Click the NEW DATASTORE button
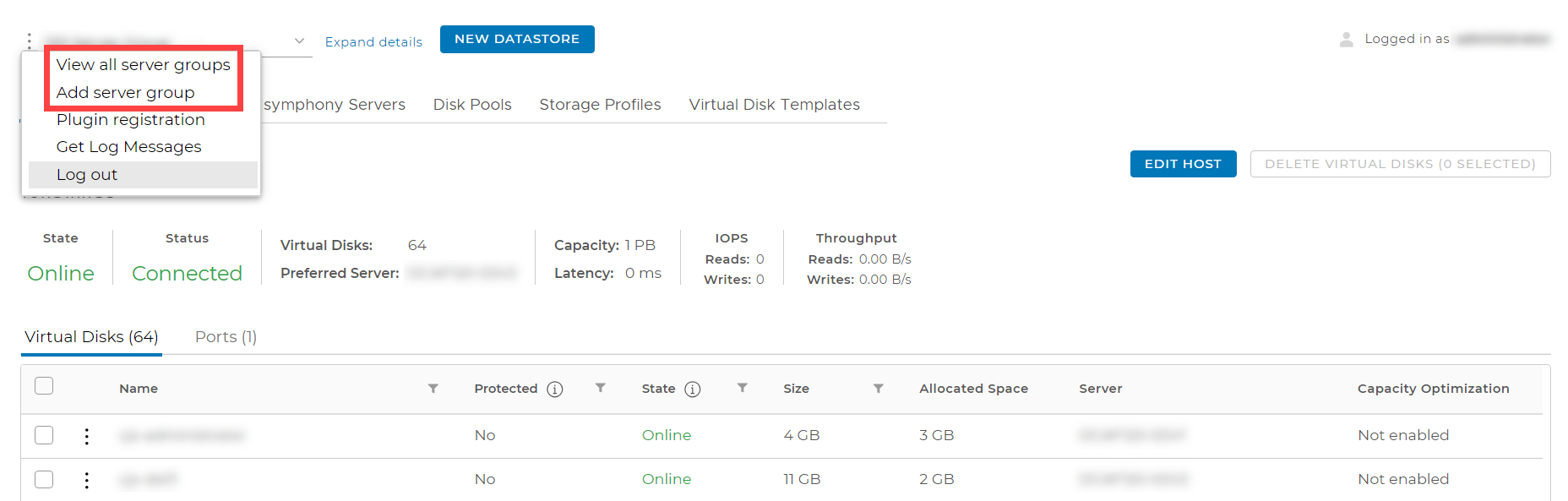The width and height of the screenshot is (1568, 501). [517, 39]
